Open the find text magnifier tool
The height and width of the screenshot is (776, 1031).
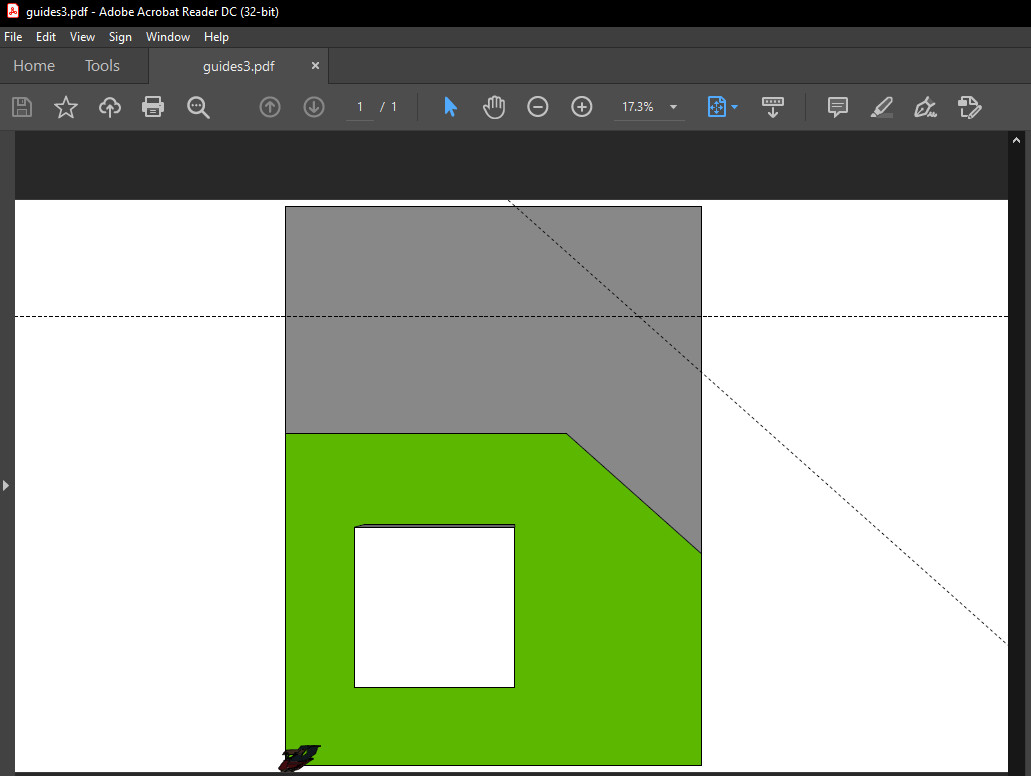click(x=198, y=107)
